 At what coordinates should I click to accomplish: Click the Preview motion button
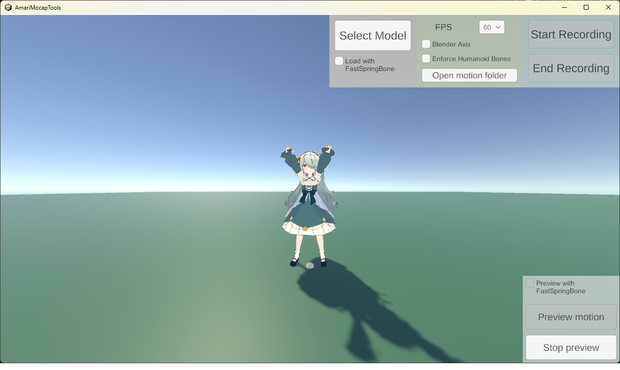point(571,317)
